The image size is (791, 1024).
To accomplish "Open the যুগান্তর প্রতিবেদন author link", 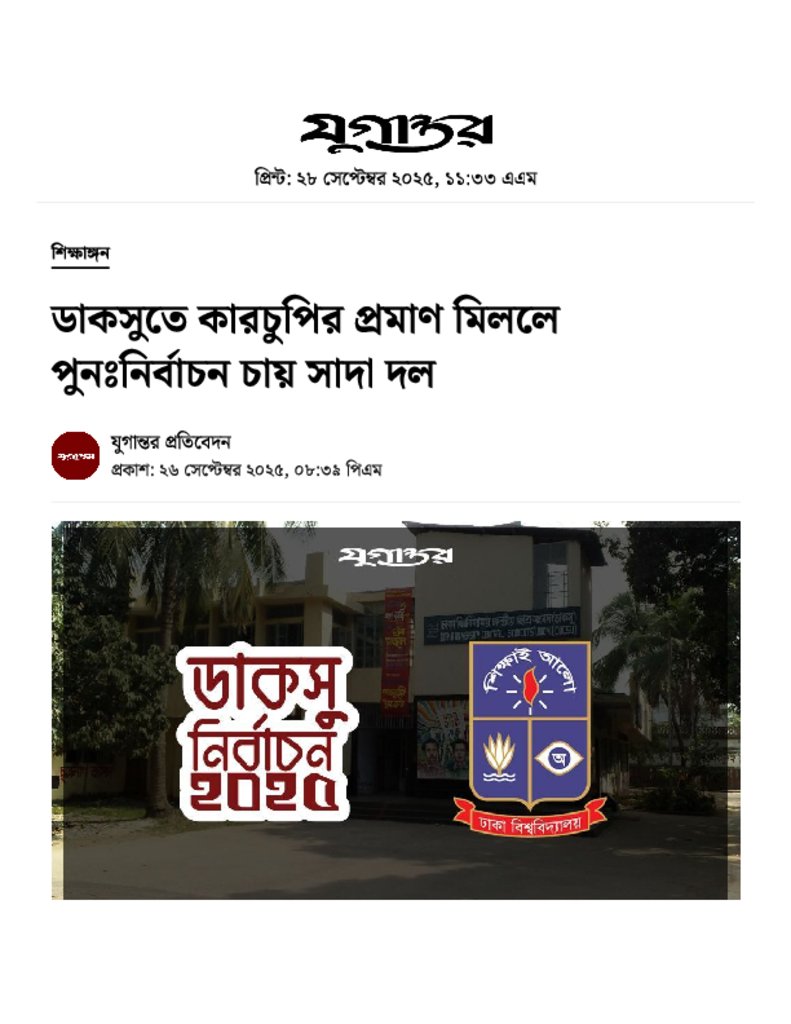I will (170, 442).
